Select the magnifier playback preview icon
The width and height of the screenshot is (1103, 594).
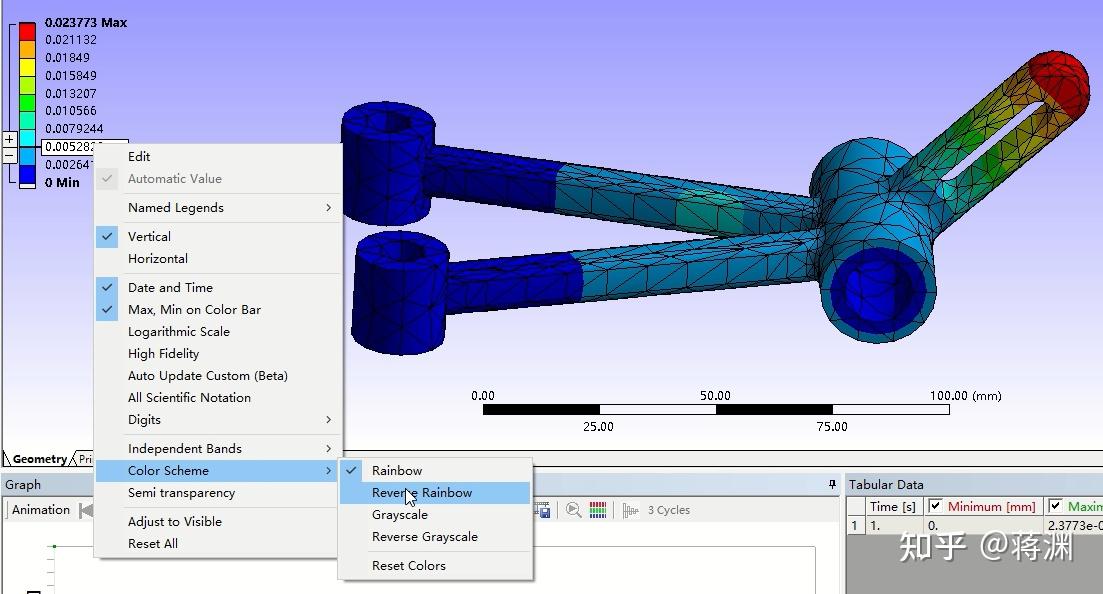tap(573, 510)
